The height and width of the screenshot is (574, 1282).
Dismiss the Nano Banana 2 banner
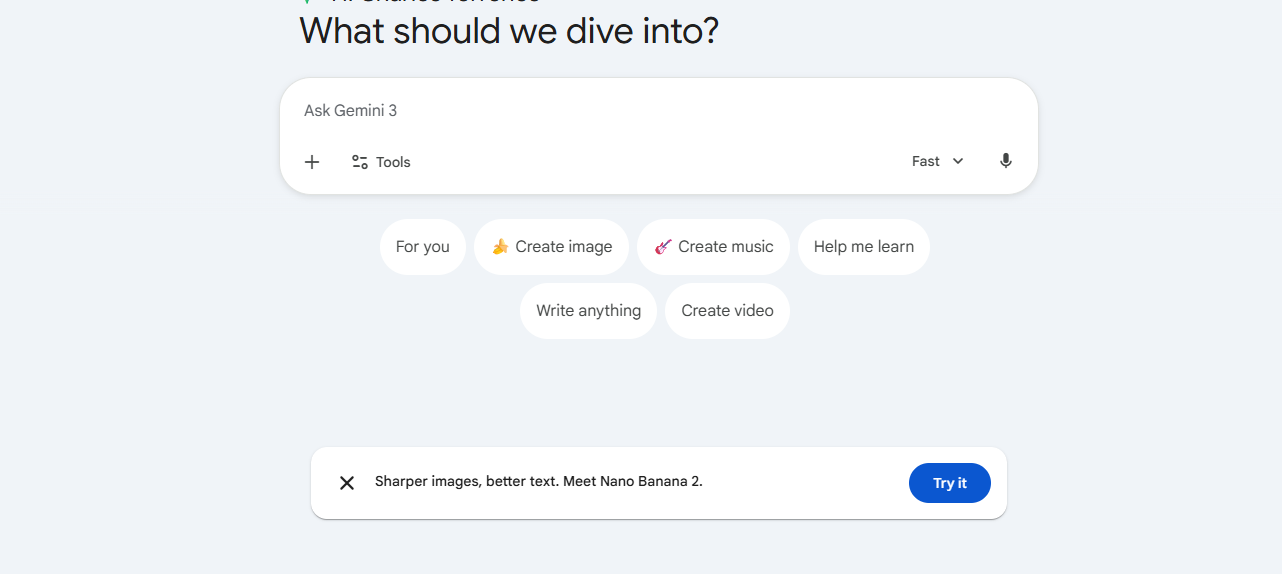point(347,483)
